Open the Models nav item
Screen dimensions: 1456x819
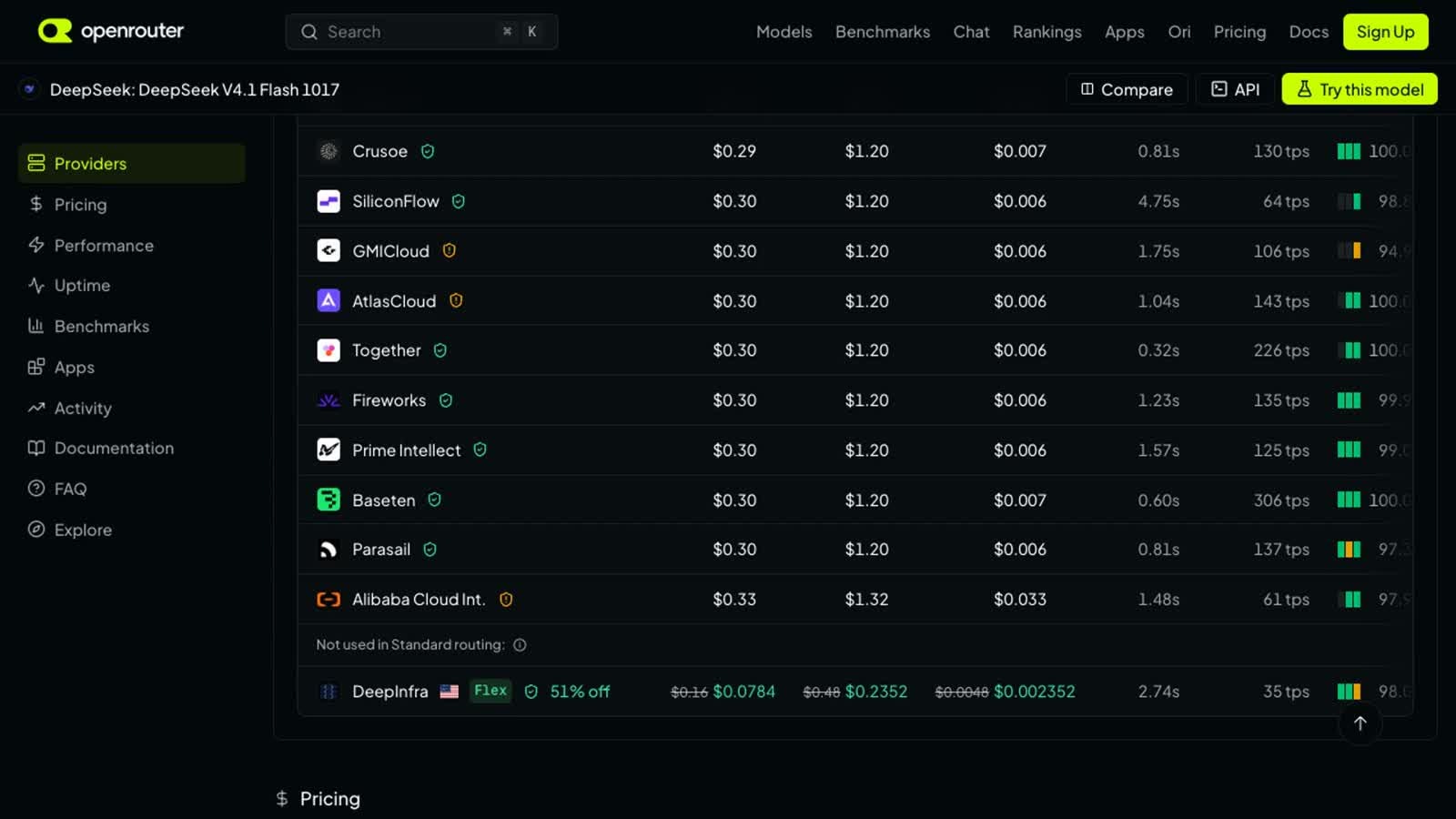[x=784, y=32]
